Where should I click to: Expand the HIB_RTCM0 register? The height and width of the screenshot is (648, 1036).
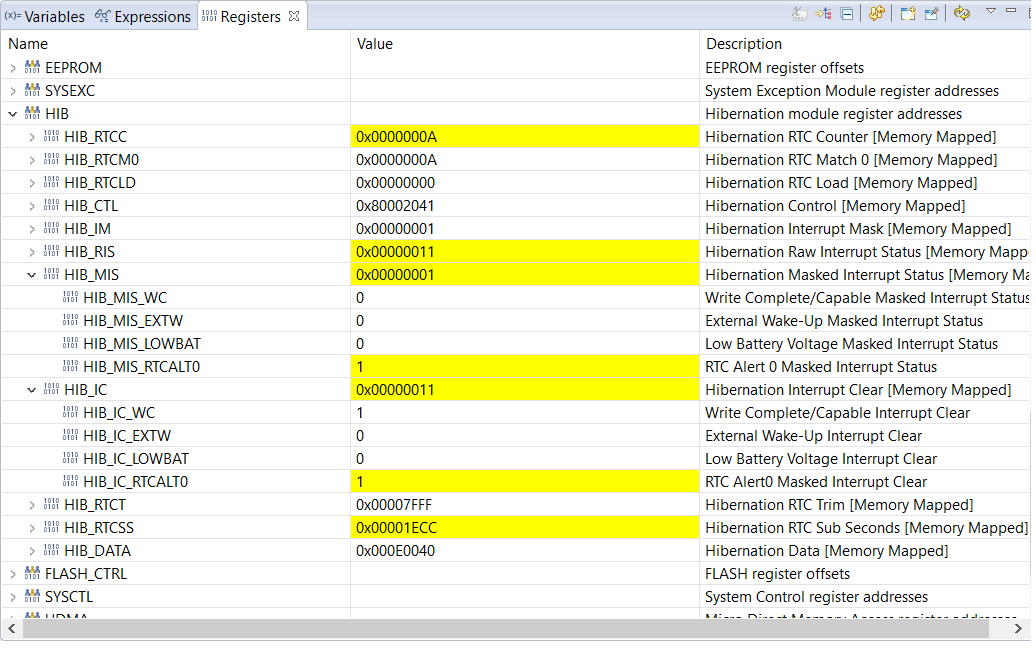(x=32, y=161)
